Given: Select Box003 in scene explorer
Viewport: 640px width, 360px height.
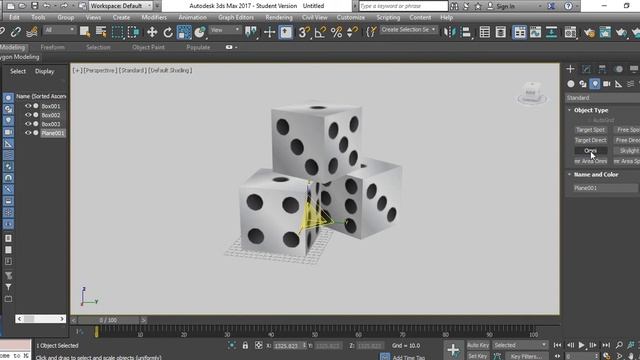Looking at the screenshot, I should pos(51,124).
